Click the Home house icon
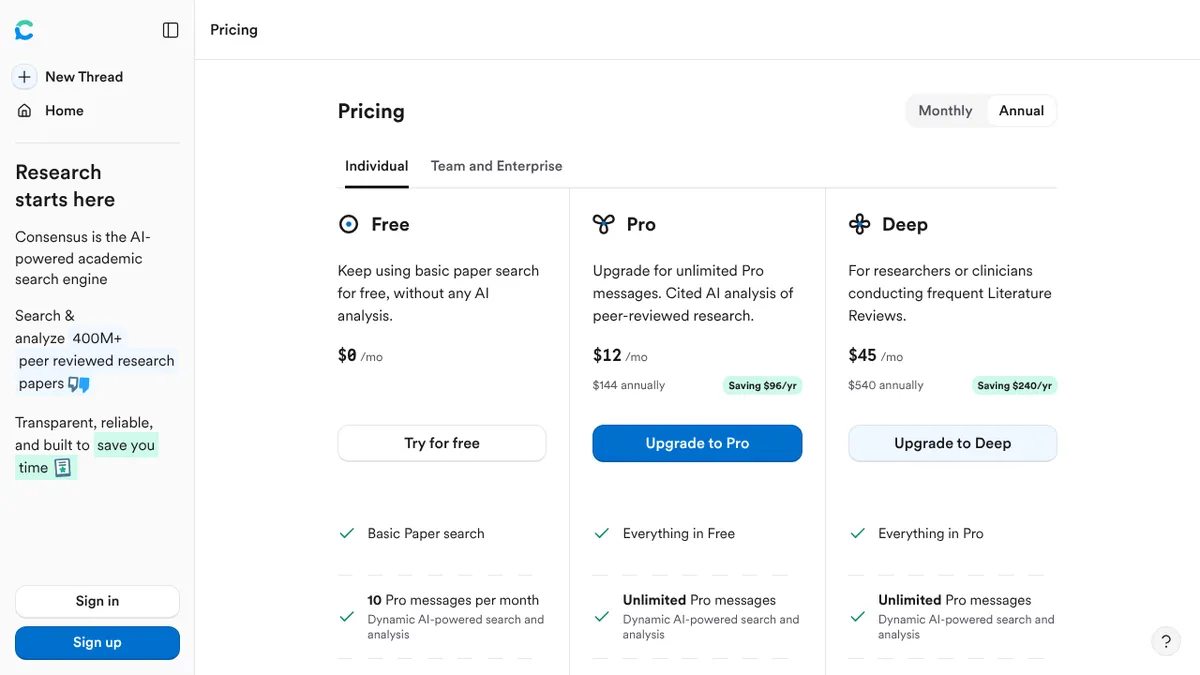This screenshot has height=675, width=1200. click(25, 111)
